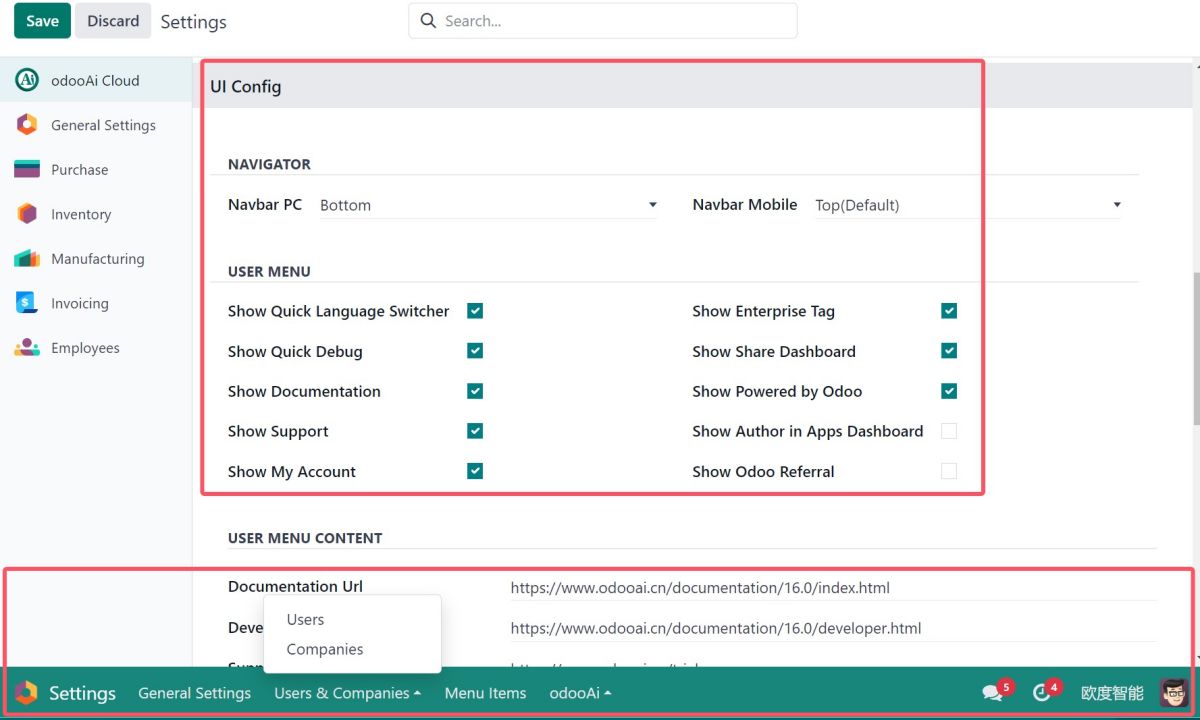This screenshot has height=720, width=1200.
Task: Open the Menu Items navbar entry
Action: (x=485, y=693)
